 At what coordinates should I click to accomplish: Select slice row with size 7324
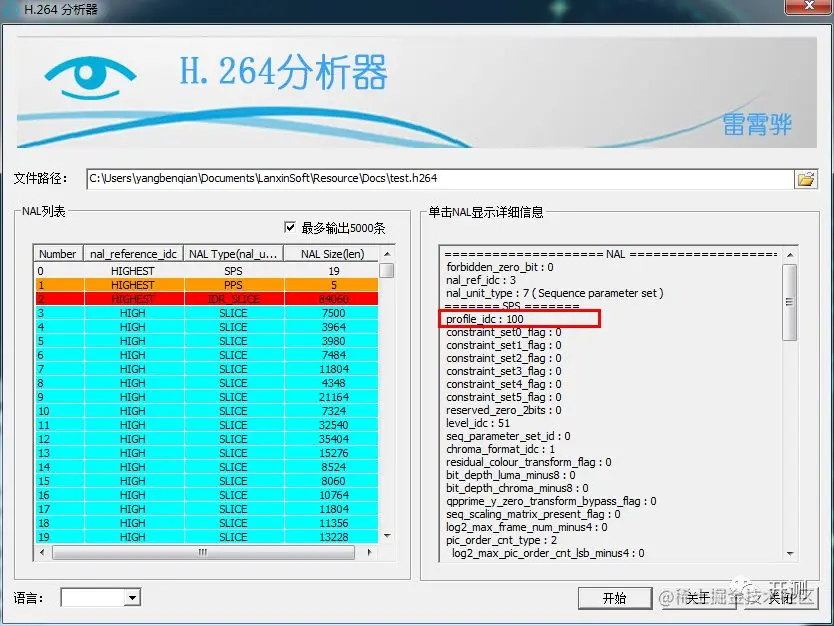(207, 411)
